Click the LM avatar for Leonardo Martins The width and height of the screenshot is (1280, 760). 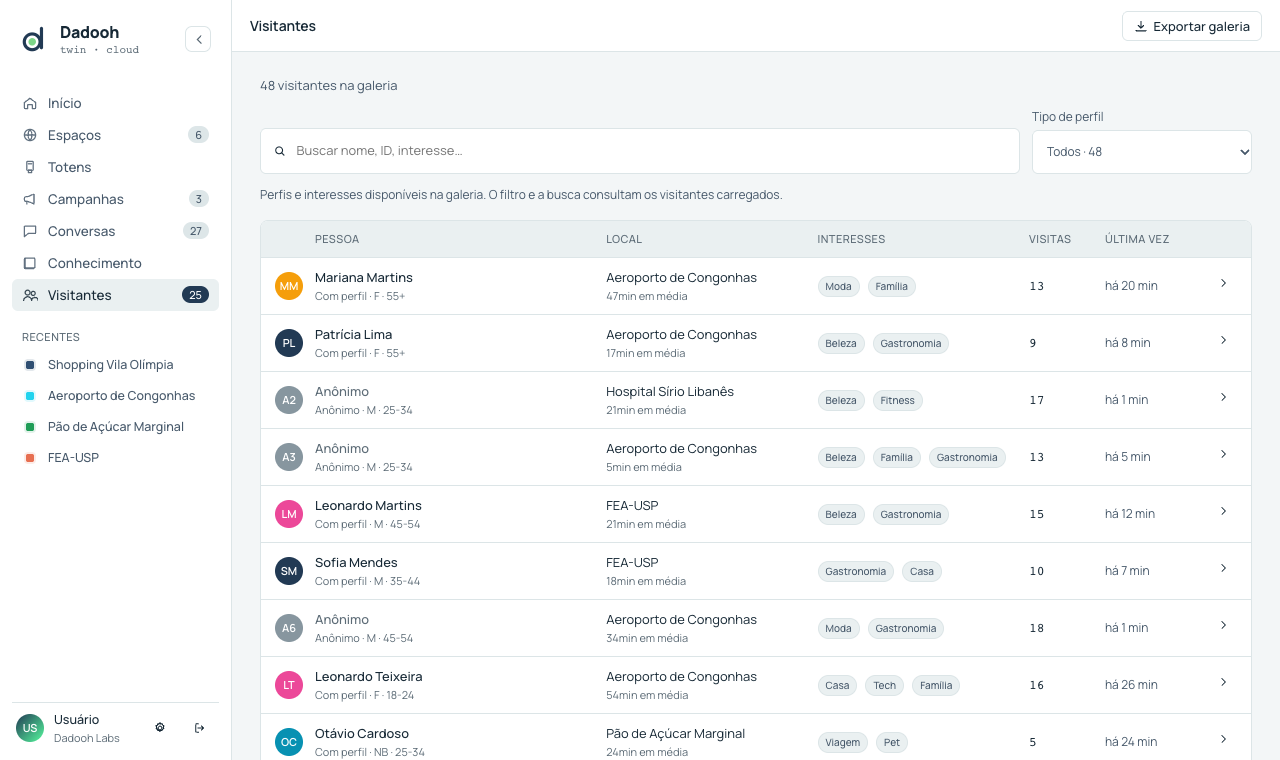pyautogui.click(x=289, y=514)
